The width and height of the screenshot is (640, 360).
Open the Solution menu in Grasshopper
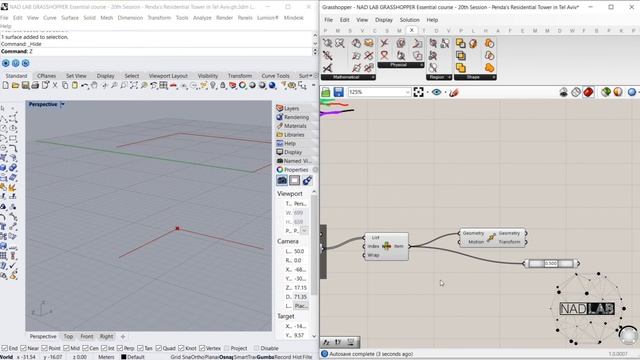(409, 20)
